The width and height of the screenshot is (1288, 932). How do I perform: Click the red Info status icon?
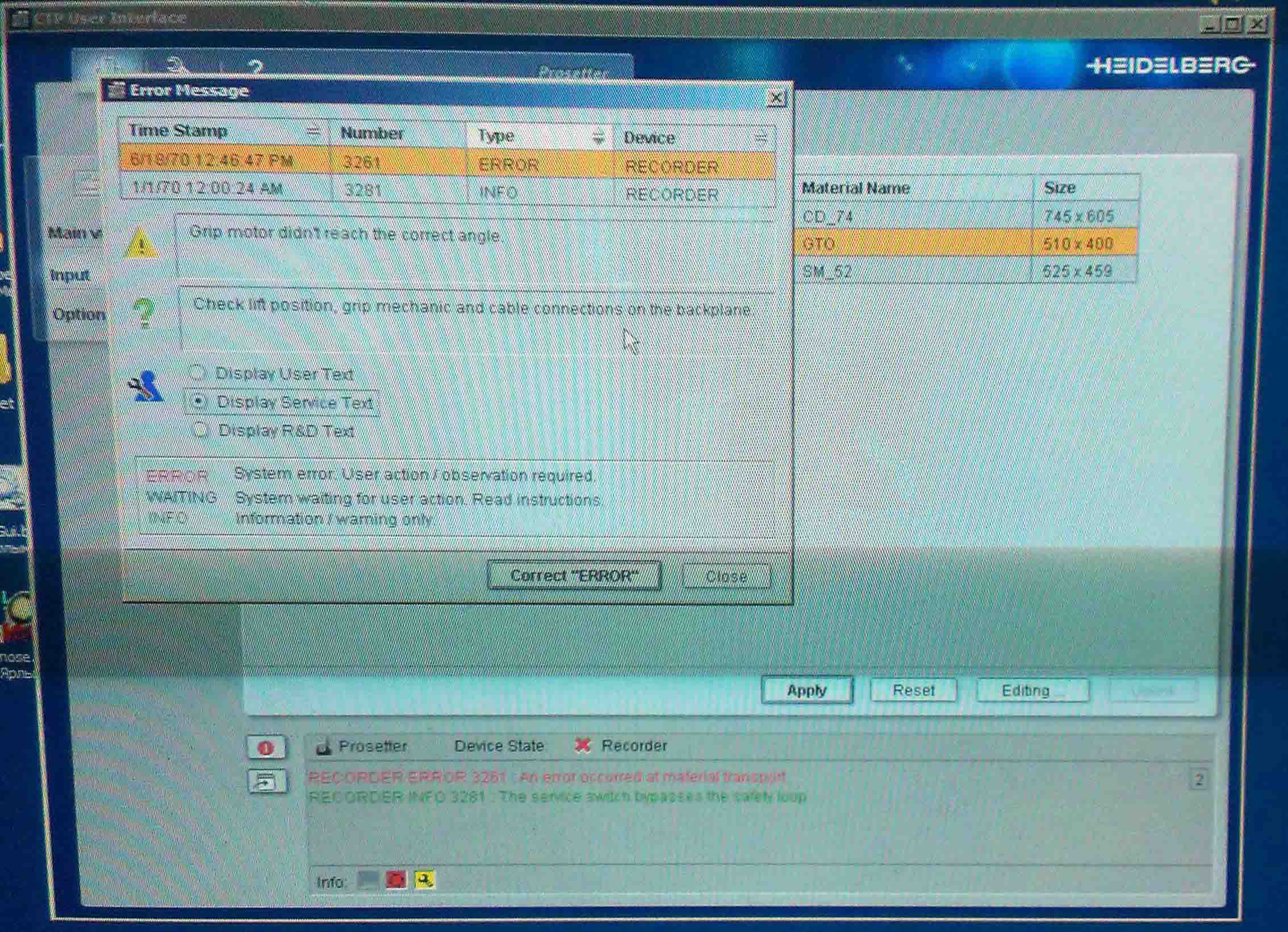click(x=396, y=880)
